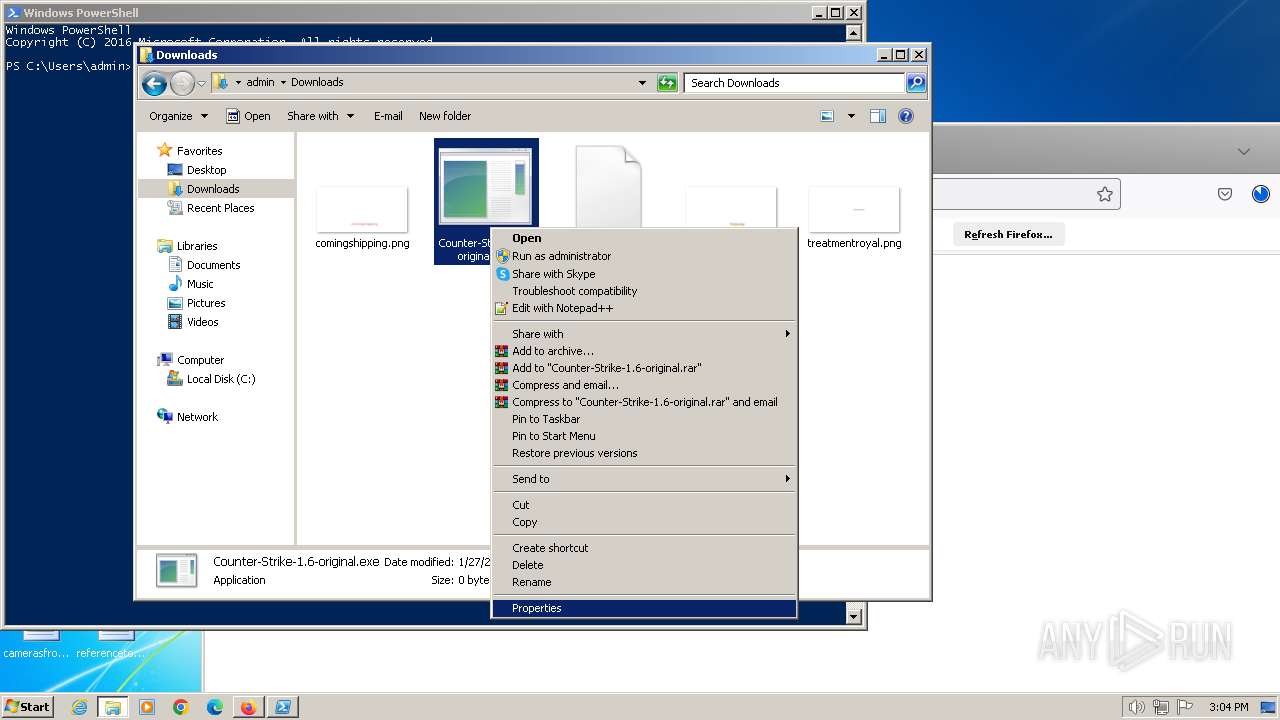Expand the view options dropdown arrow

tap(851, 116)
